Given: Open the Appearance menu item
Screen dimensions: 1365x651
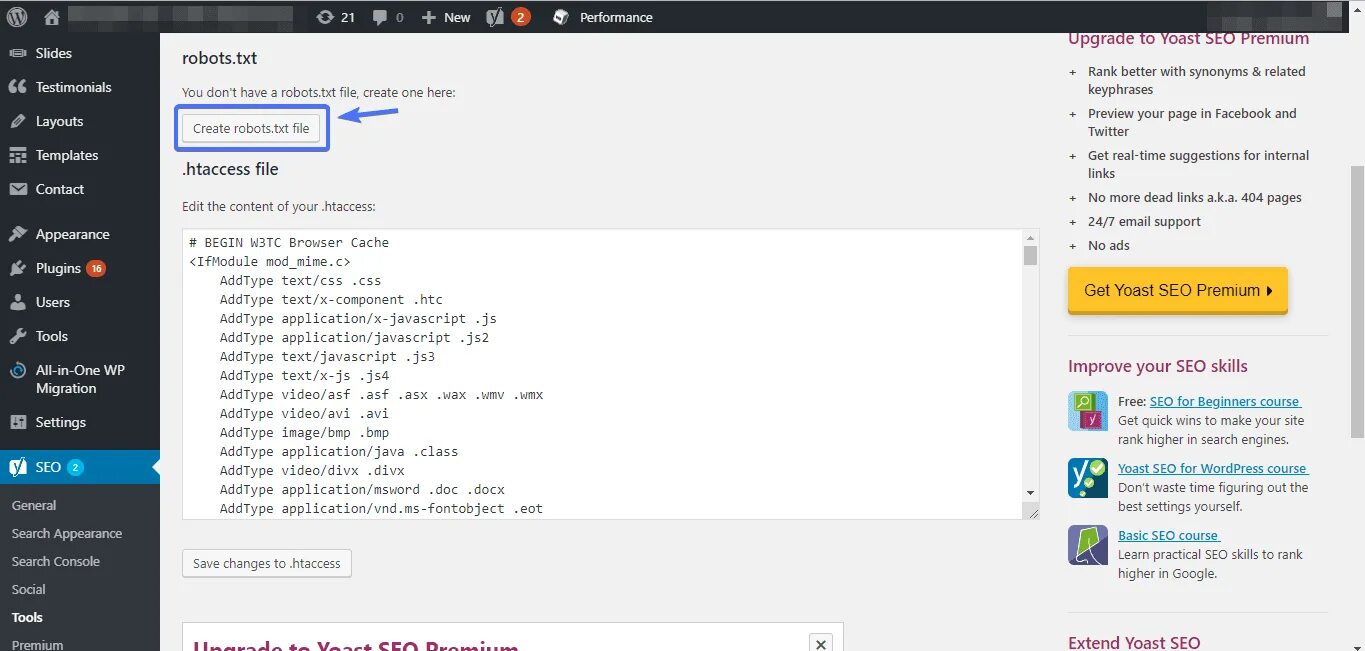Looking at the screenshot, I should click(x=73, y=234).
